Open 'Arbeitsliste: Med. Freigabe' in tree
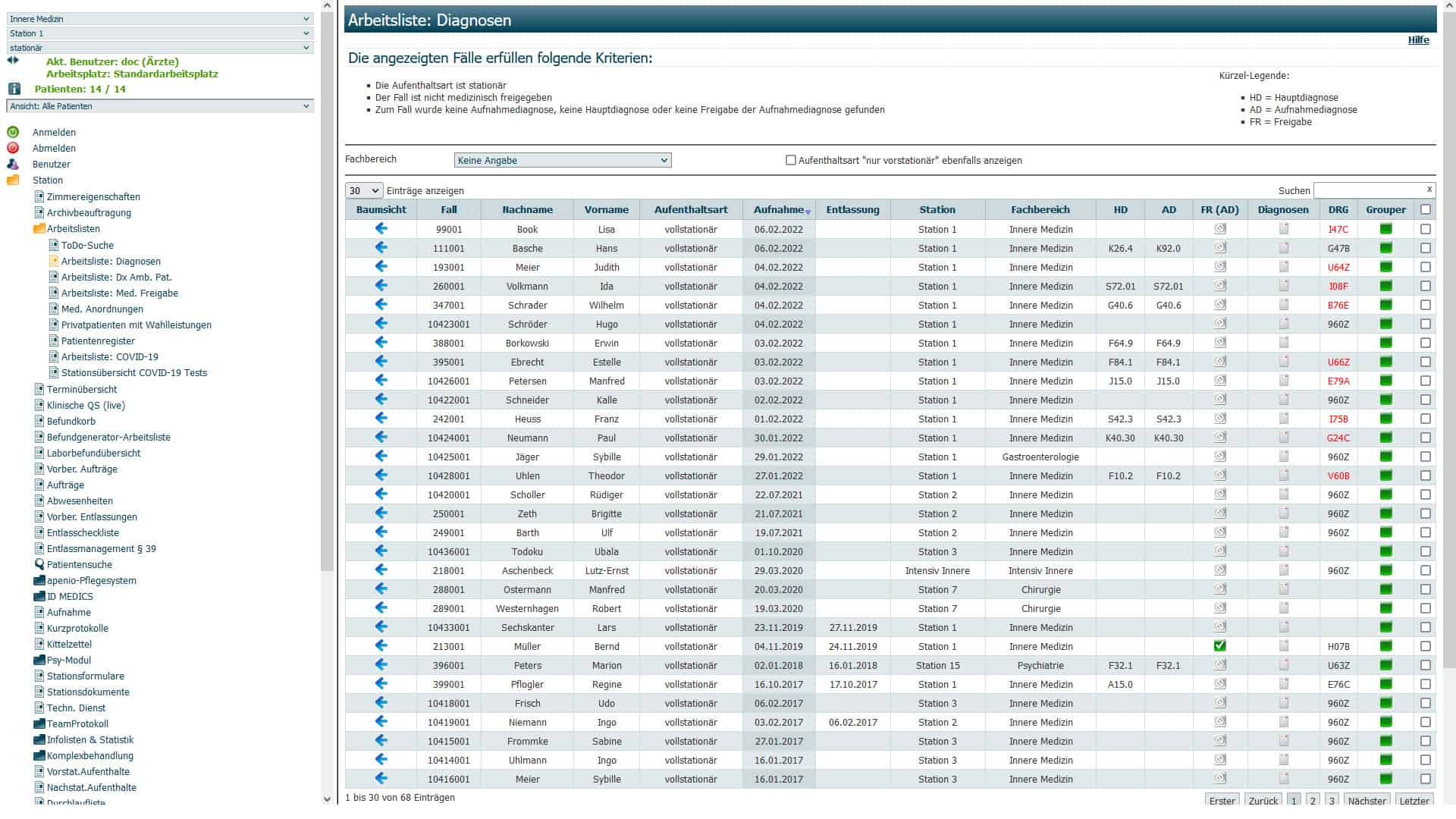This screenshot has width=1456, height=819. click(119, 293)
